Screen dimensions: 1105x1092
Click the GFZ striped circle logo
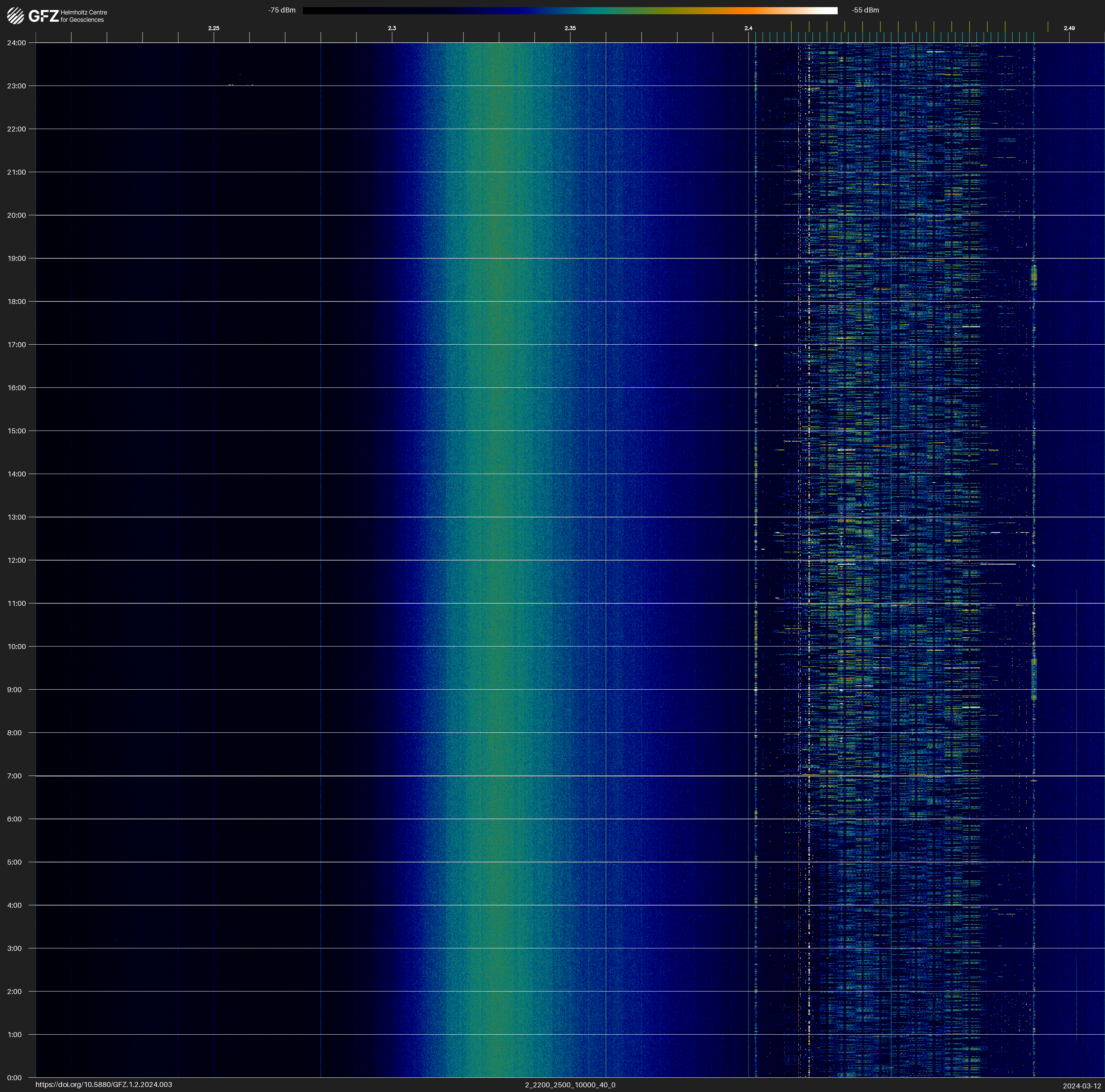(15, 16)
